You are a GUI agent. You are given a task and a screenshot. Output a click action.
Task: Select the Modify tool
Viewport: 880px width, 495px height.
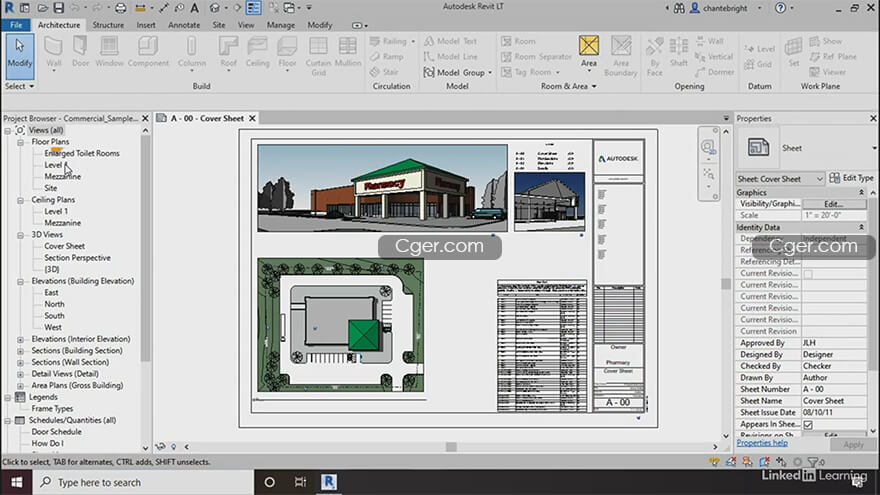20,55
